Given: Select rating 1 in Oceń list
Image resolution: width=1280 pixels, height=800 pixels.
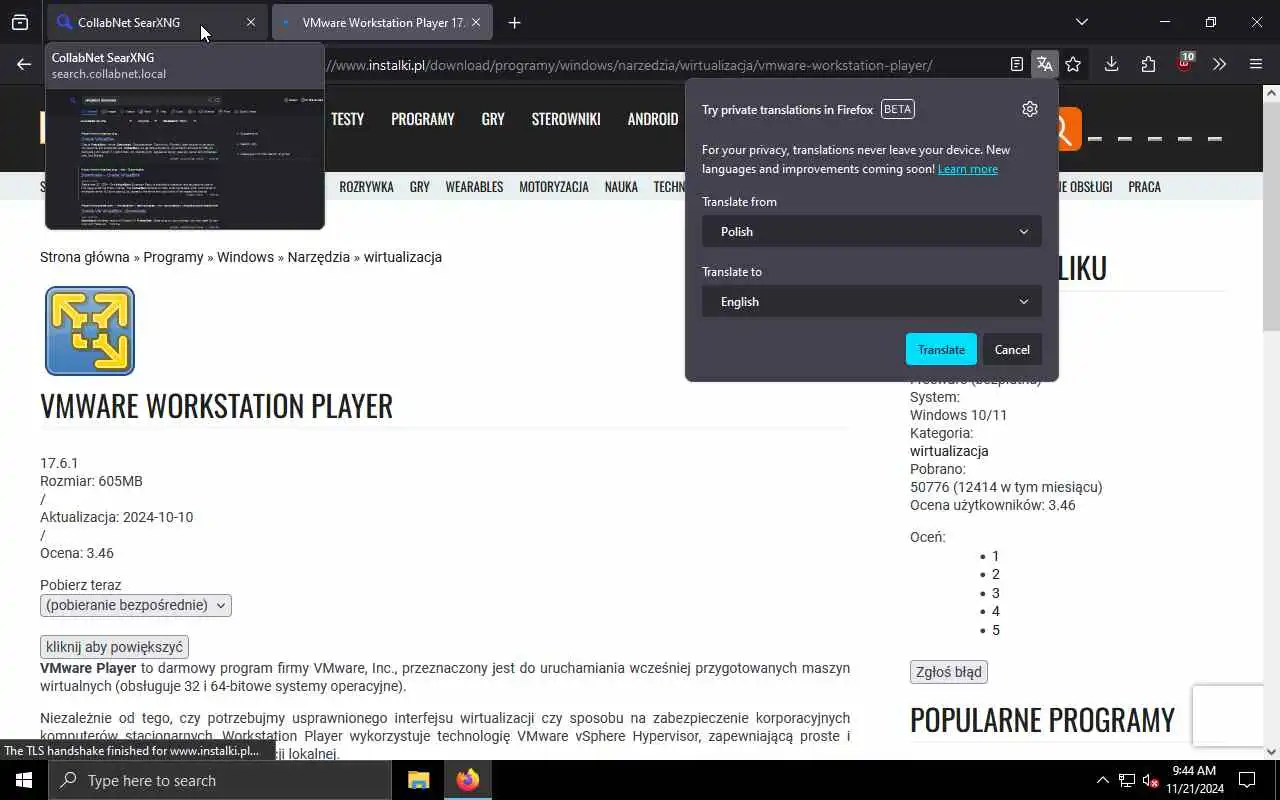Looking at the screenshot, I should (995, 556).
